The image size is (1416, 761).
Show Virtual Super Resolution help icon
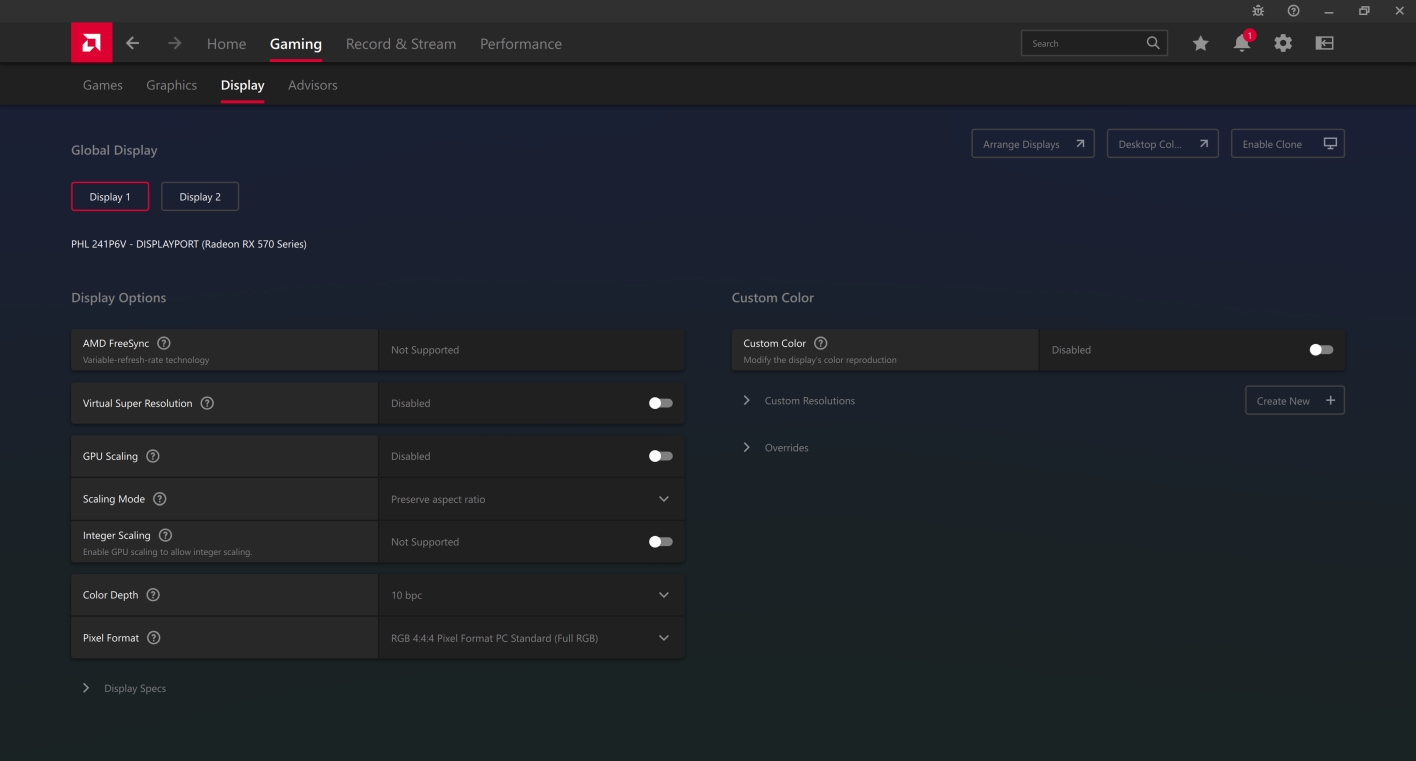[207, 403]
